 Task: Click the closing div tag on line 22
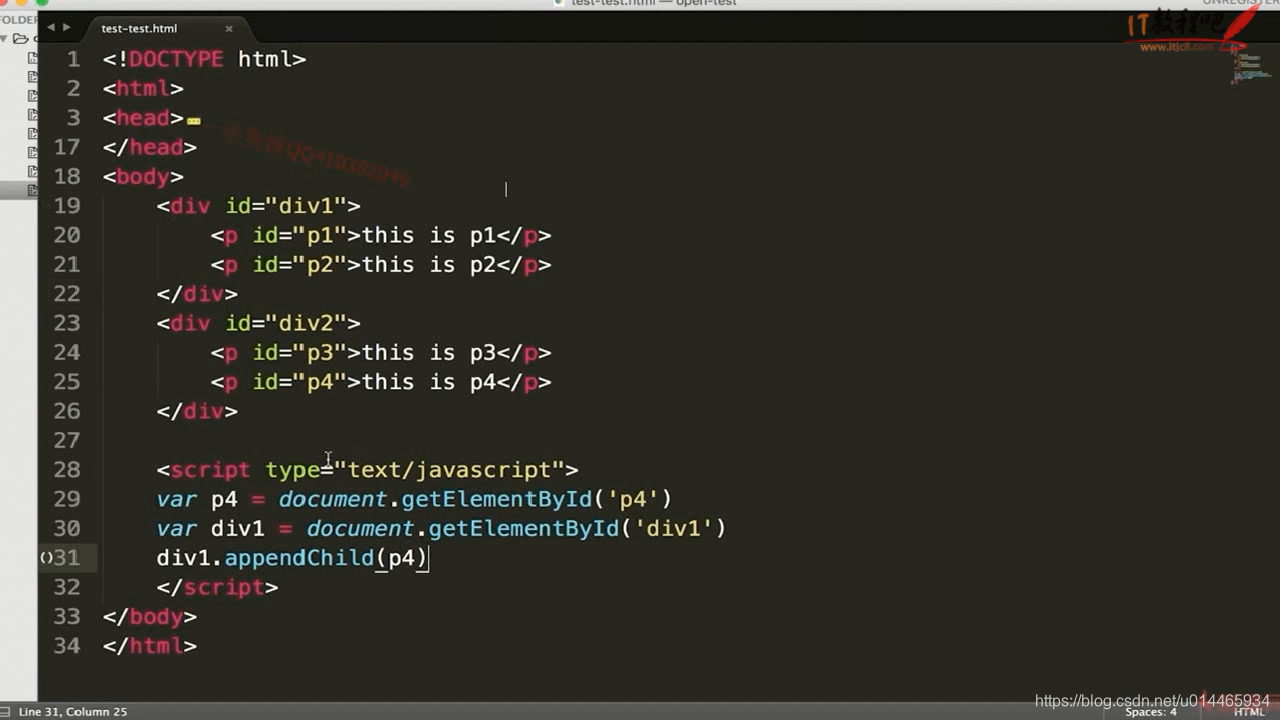197,294
